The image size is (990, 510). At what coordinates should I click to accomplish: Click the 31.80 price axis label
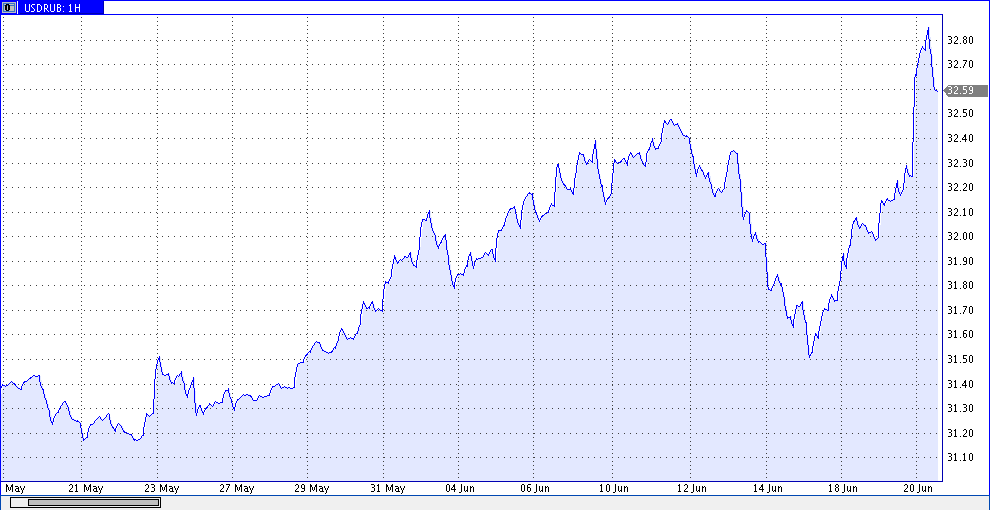coord(960,285)
